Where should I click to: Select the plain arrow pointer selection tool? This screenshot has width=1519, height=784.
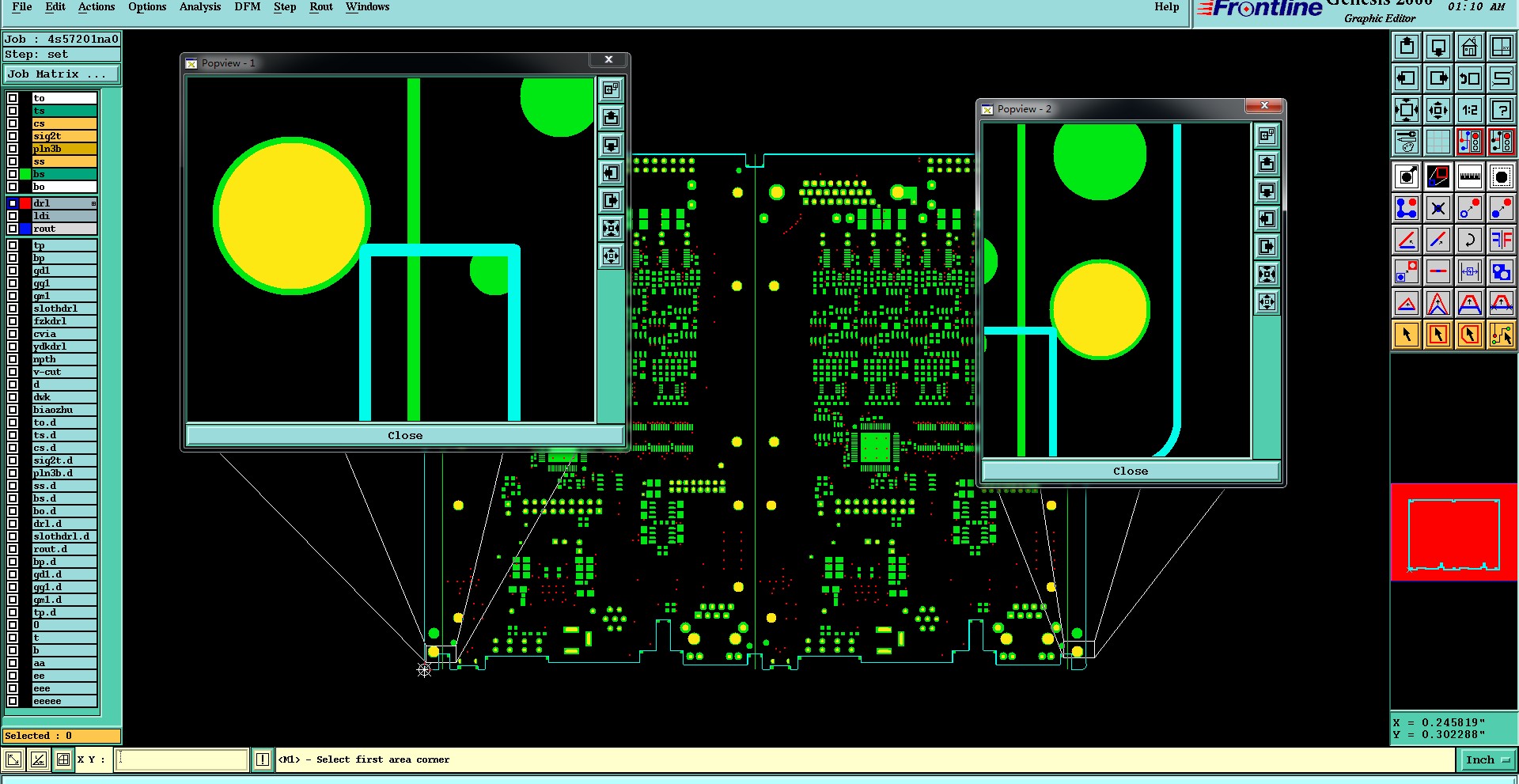coord(1407,335)
